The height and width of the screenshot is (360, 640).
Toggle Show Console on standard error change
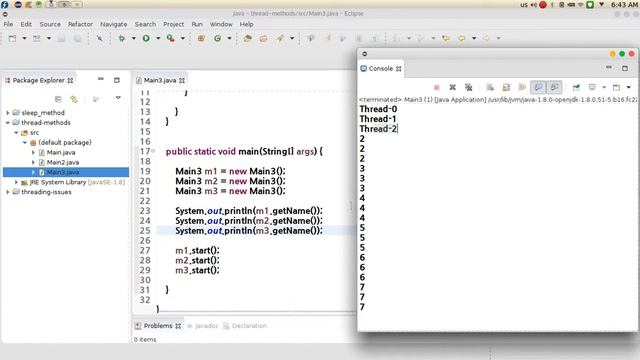[554, 87]
